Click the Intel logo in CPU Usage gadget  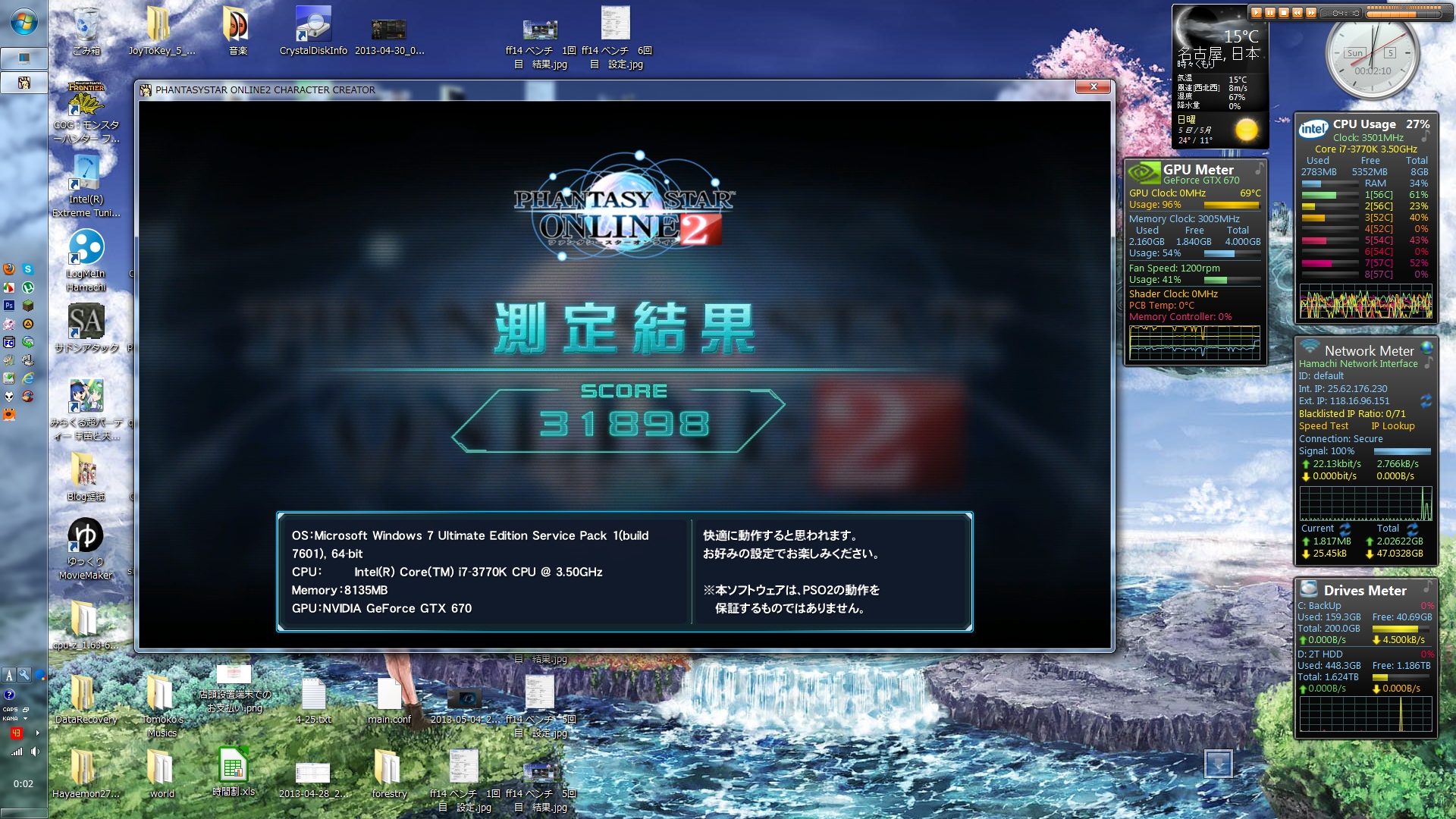[1313, 129]
